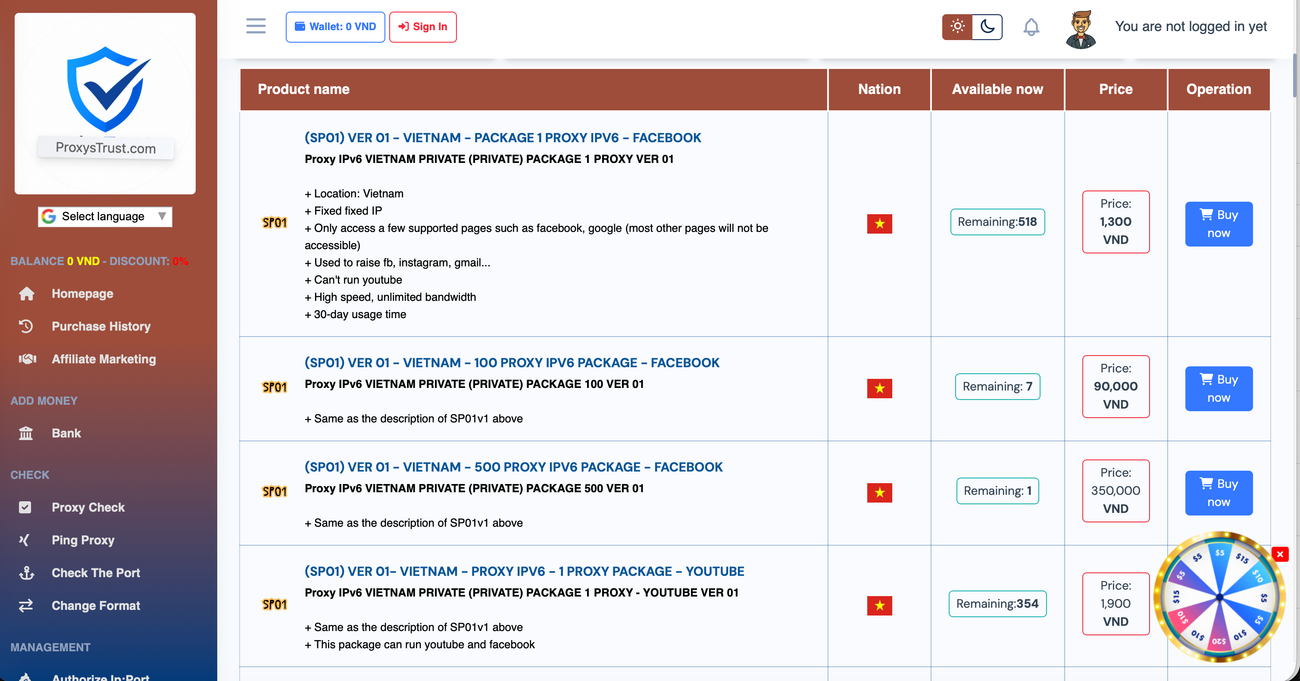
Task: Buy the 100 Proxy IPv6 Package
Action: [x=1219, y=388]
